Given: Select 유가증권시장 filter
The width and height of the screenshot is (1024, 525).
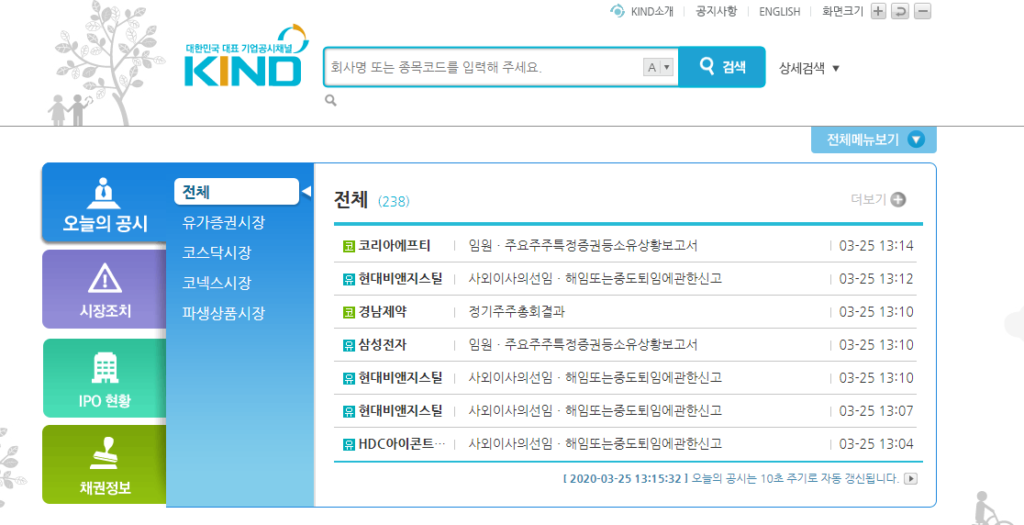Looking at the screenshot, I should click(223, 223).
